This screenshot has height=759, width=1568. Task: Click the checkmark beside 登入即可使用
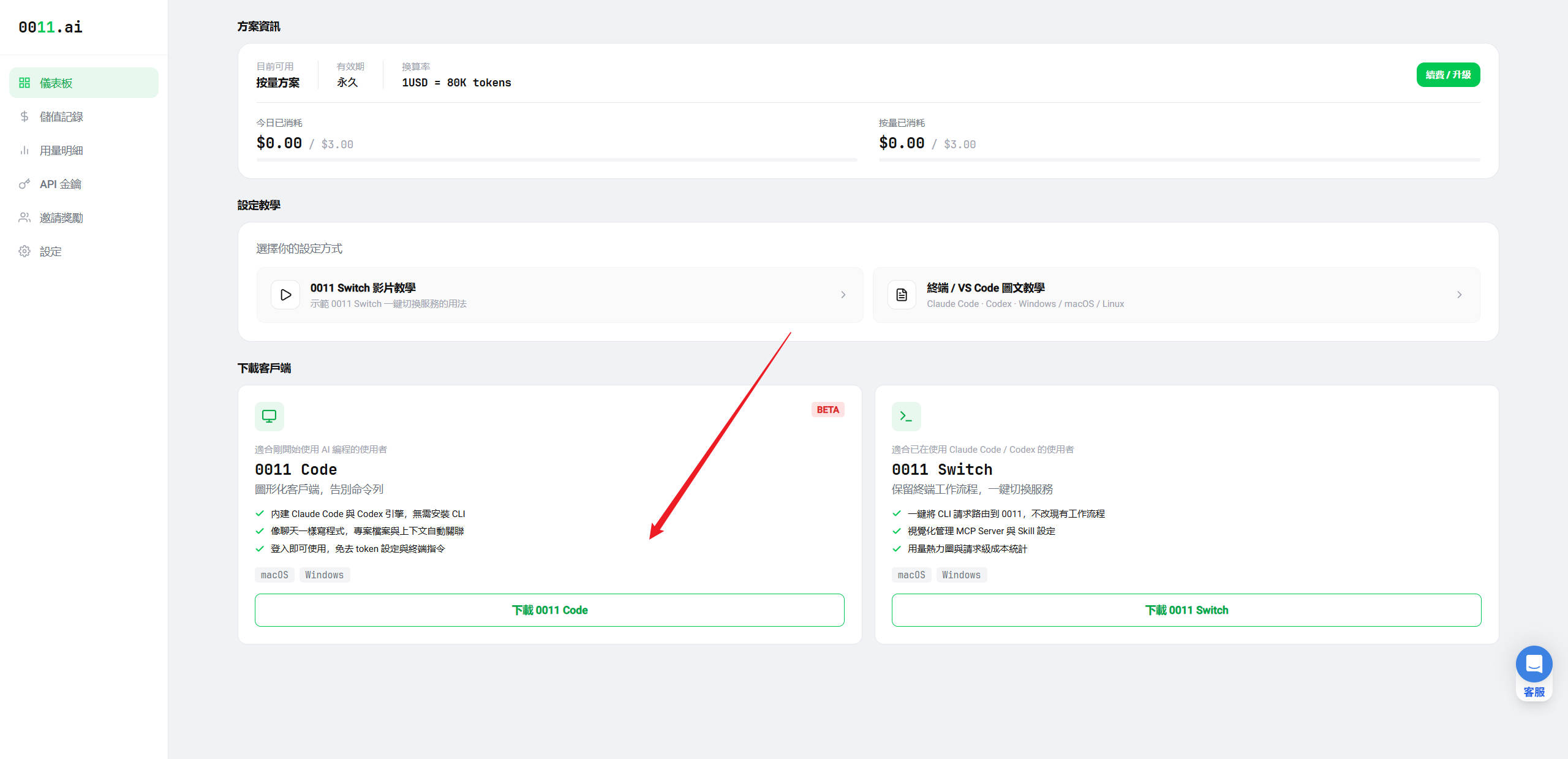(x=260, y=549)
